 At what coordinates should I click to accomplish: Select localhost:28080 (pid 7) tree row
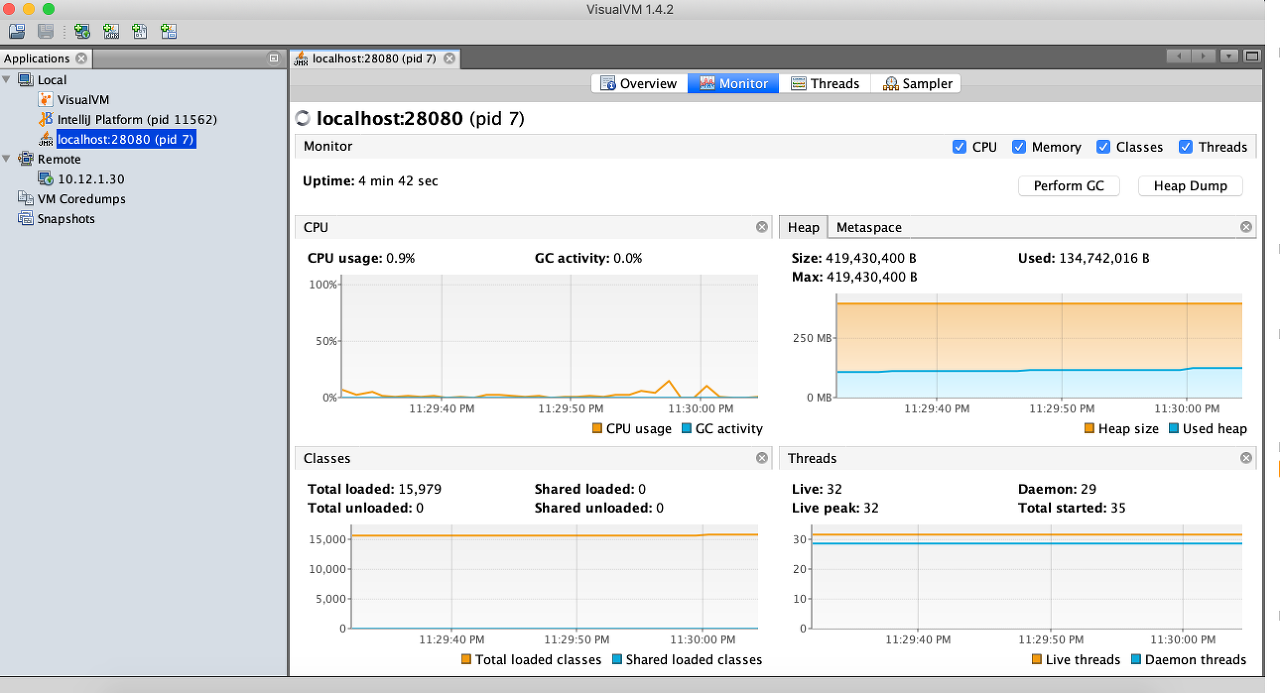[126, 139]
